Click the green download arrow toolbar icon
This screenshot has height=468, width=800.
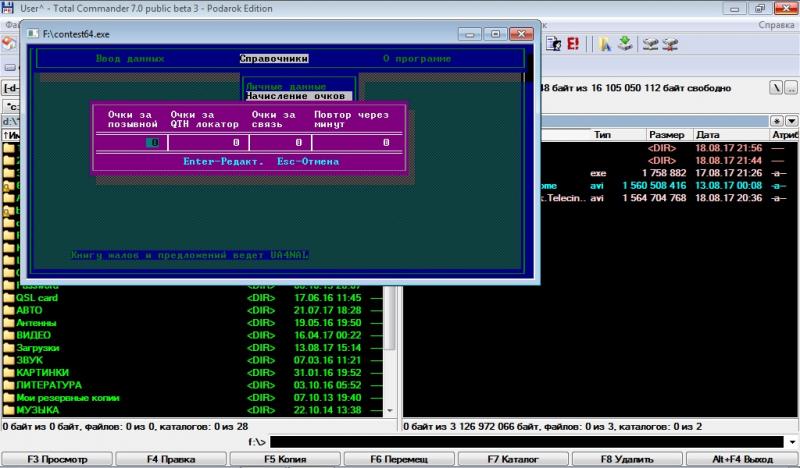(626, 44)
